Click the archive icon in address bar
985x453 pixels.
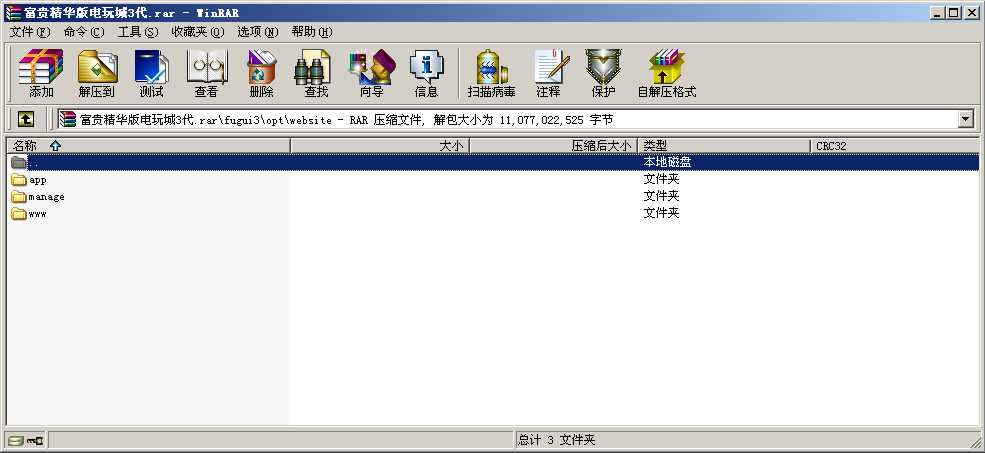[67, 119]
